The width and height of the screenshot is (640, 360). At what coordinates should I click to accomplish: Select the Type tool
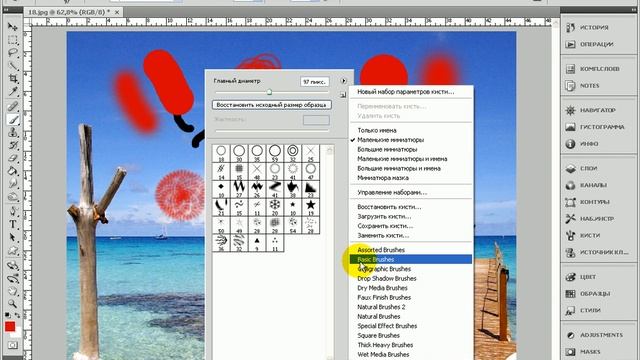13,224
